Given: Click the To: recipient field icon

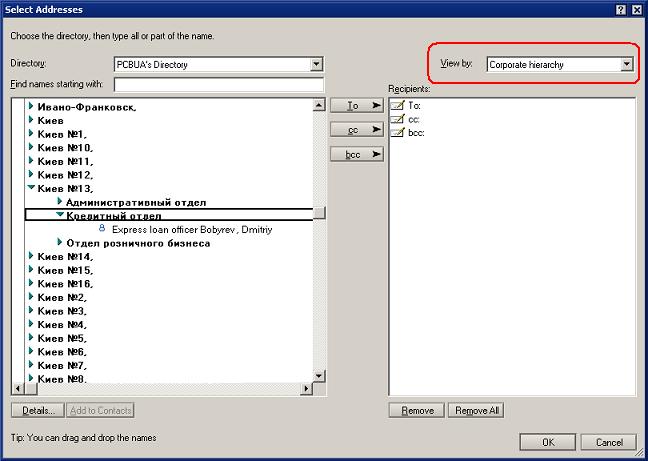Looking at the screenshot, I should tap(398, 105).
